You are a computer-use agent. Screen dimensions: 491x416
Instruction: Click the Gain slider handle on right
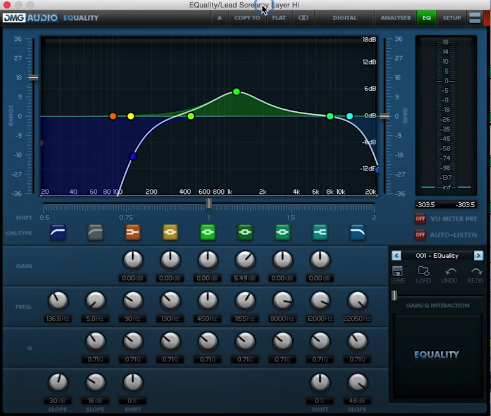tap(384, 116)
